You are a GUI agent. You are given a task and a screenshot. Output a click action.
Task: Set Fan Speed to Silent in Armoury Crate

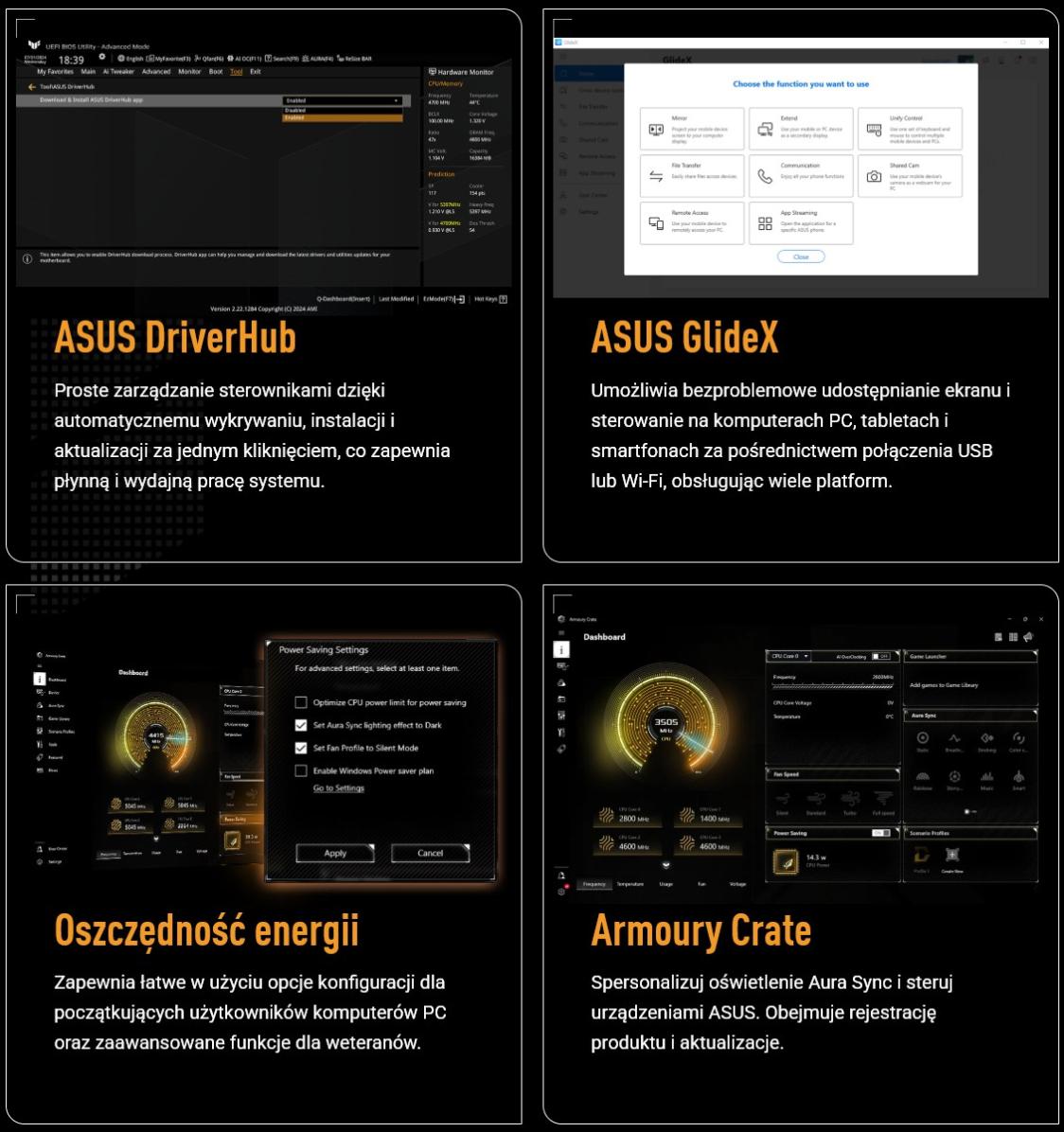coord(783,802)
